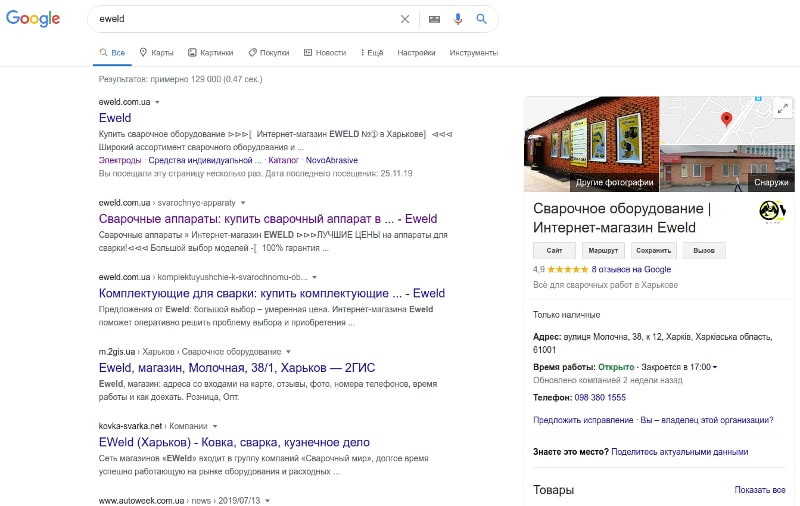Click the Только наличные text
Viewport: 800px width, 506px height.
click(x=566, y=315)
